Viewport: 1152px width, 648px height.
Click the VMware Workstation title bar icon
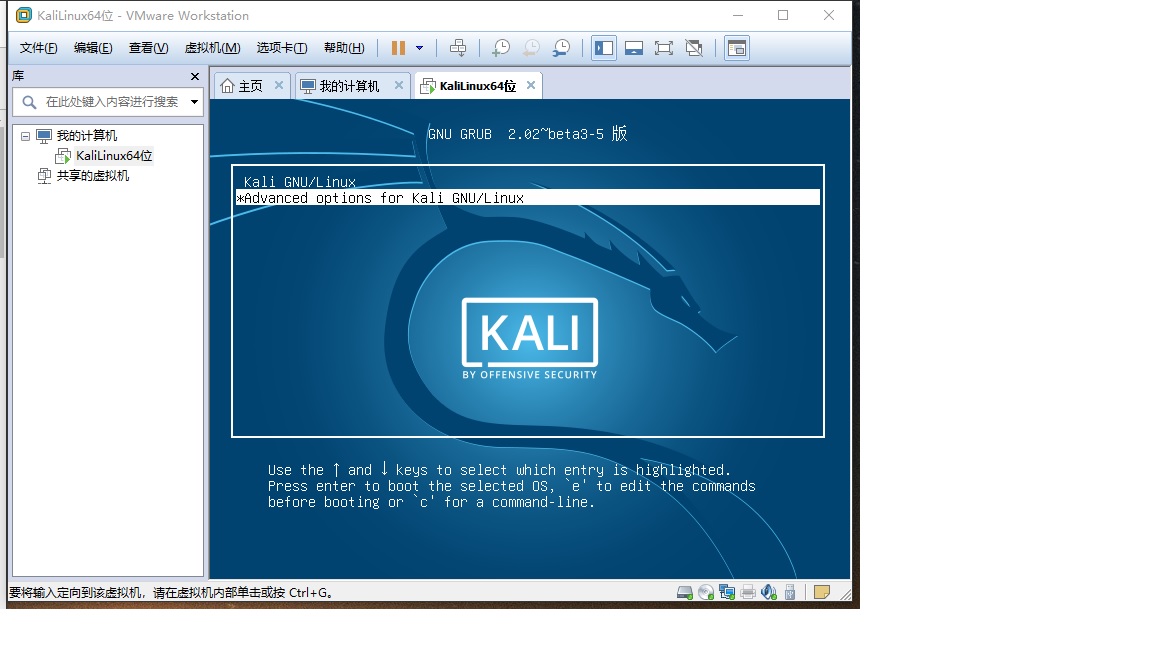coord(24,15)
